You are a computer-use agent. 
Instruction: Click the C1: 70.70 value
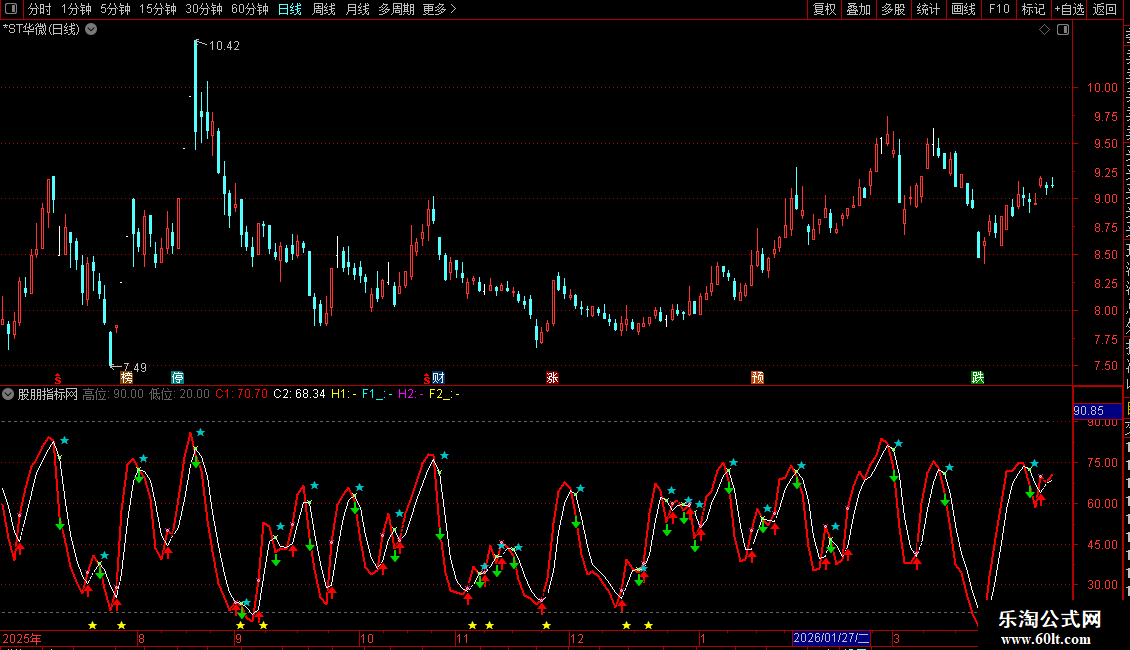tap(241, 394)
